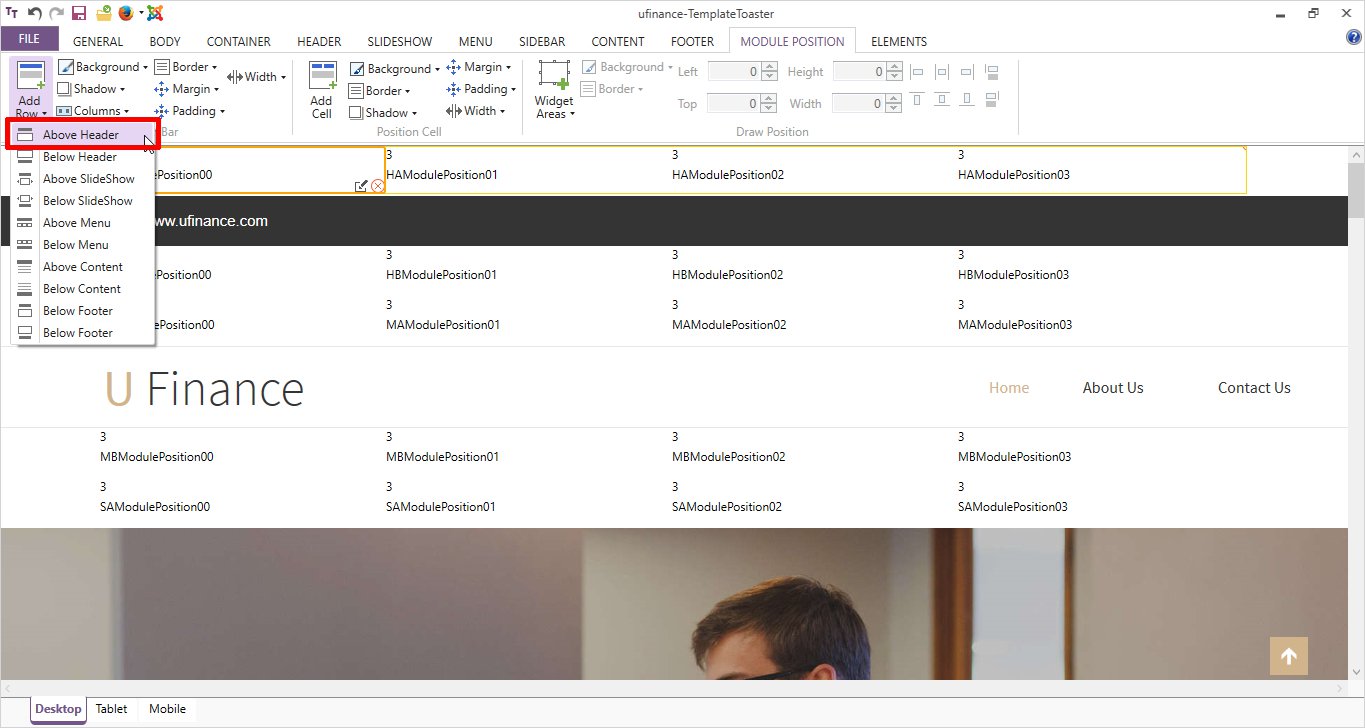Preview in Firefox browser icon
The image size is (1365, 728).
pos(125,13)
